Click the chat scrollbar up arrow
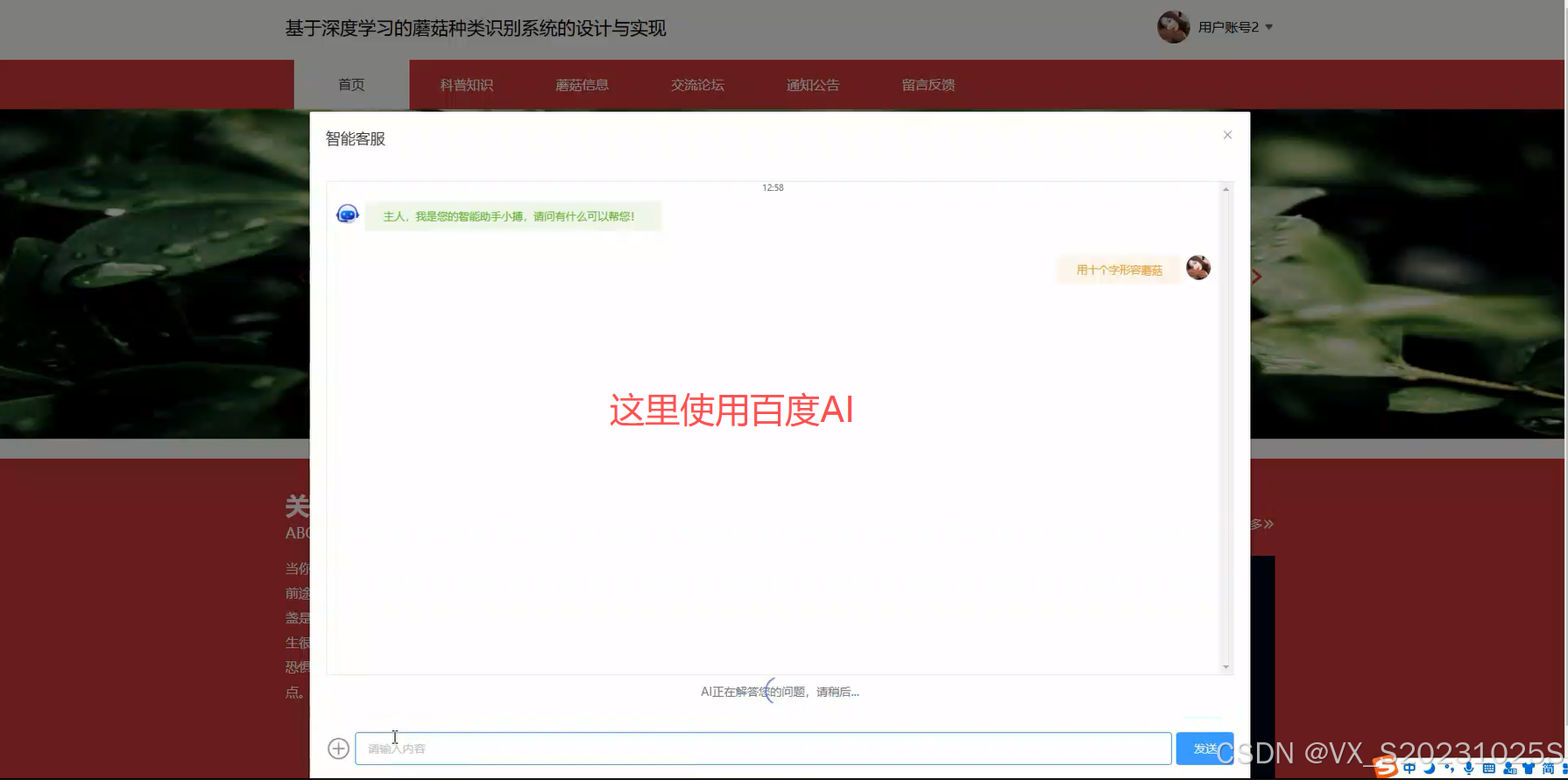The height and width of the screenshot is (780, 1568). point(1225,189)
